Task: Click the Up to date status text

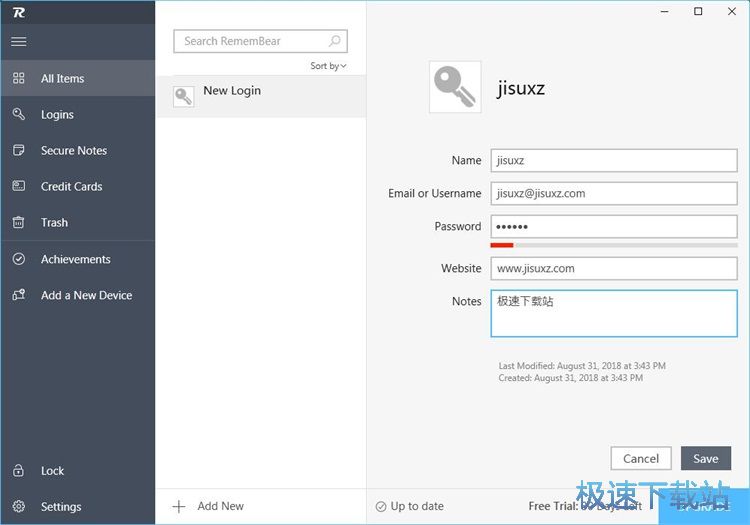Action: coord(417,506)
